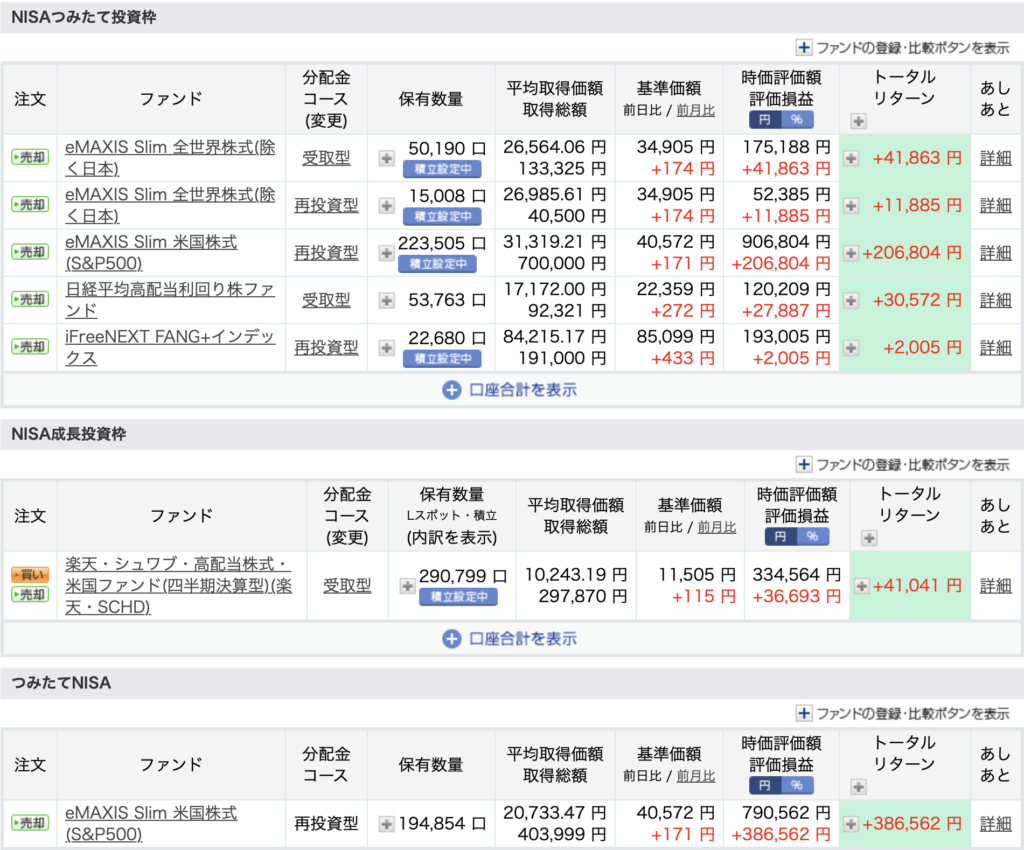Open the 日経平均高配当利回り株ファンド fund link
The image size is (1024, 850).
point(170,300)
